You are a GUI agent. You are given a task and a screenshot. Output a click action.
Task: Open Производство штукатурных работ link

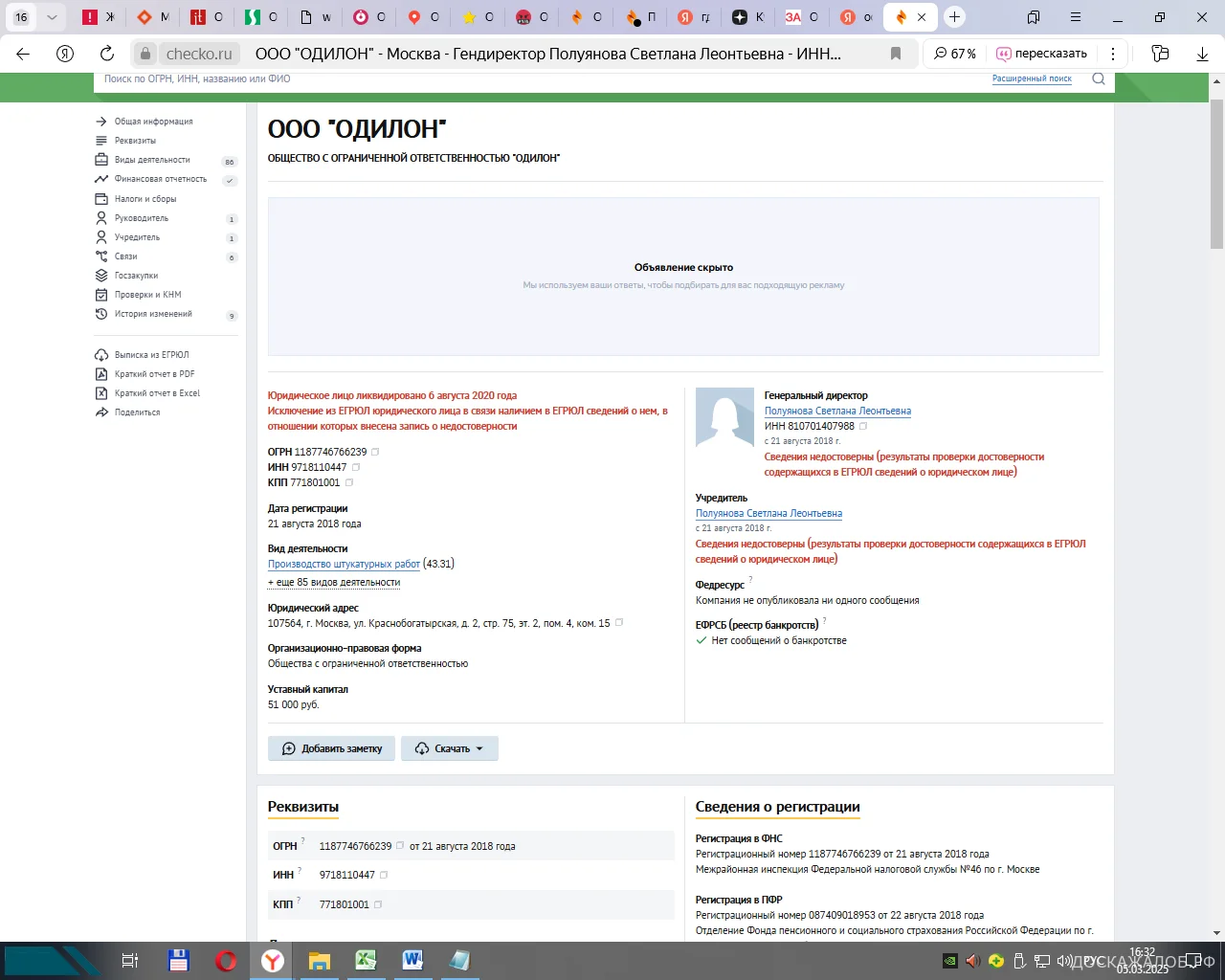344,564
